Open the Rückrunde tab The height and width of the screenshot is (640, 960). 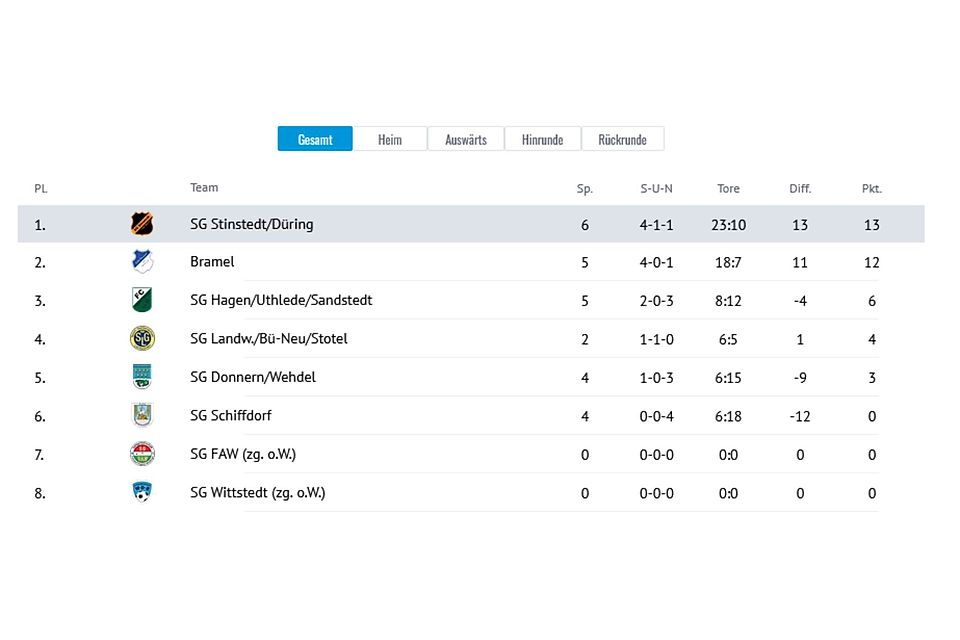(623, 139)
